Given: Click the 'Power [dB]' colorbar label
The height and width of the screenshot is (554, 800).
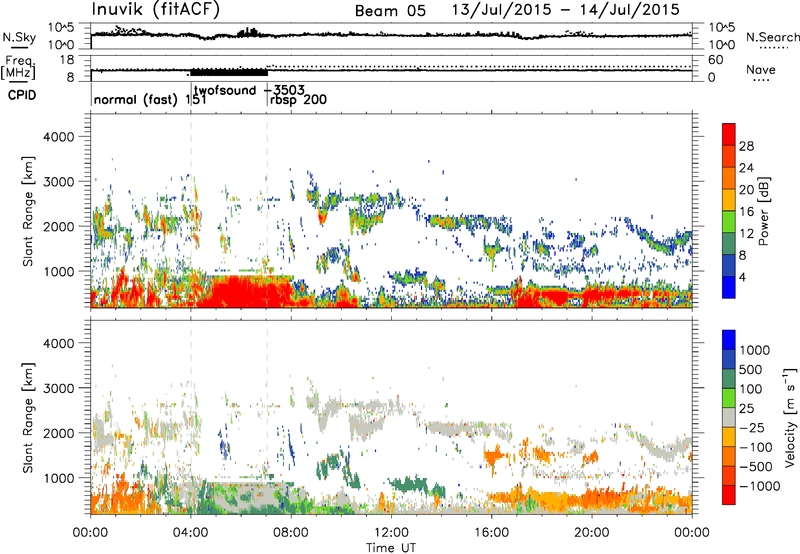Looking at the screenshot, I should [x=764, y=211].
